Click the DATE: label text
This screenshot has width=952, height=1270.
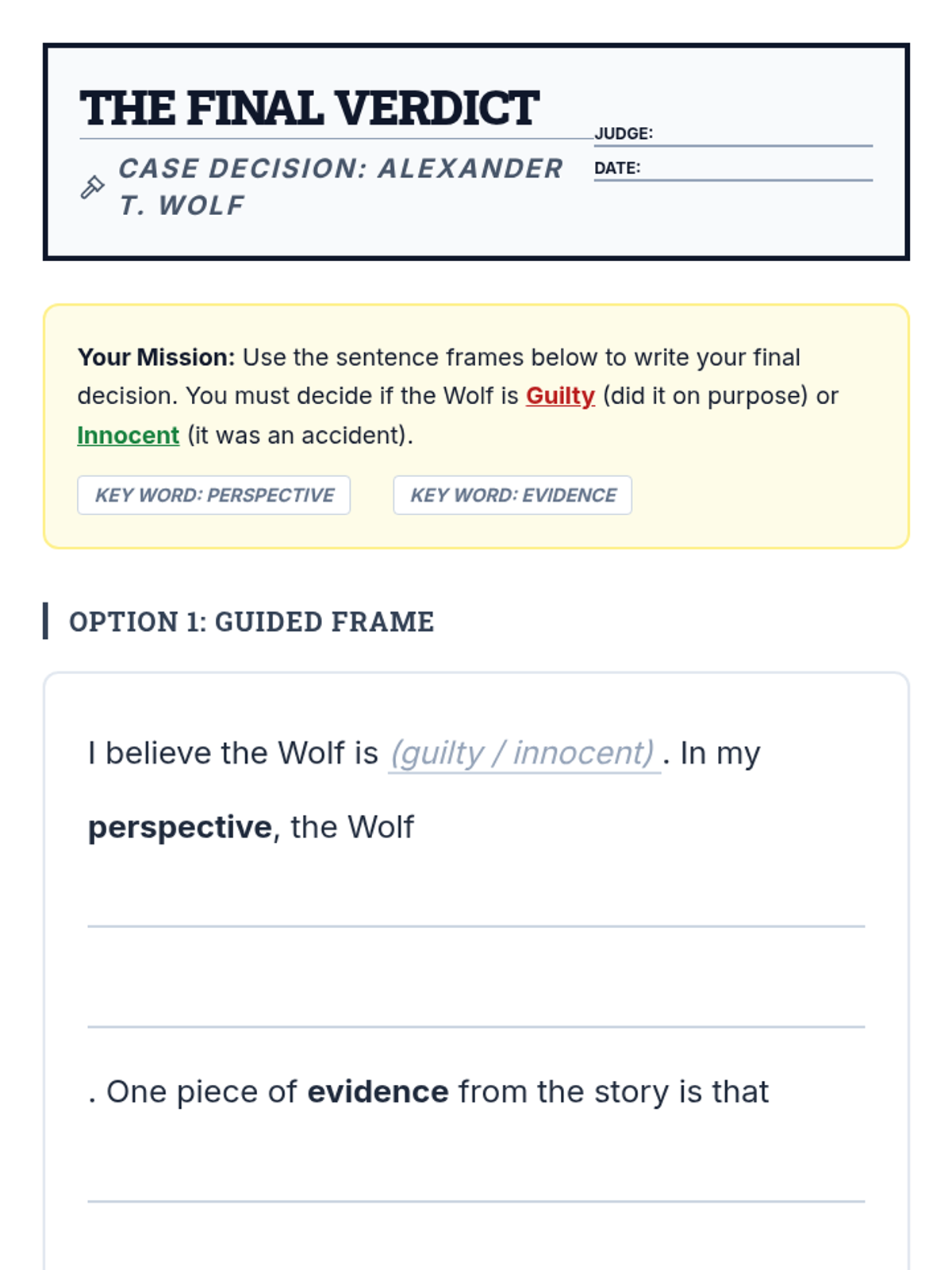point(617,168)
